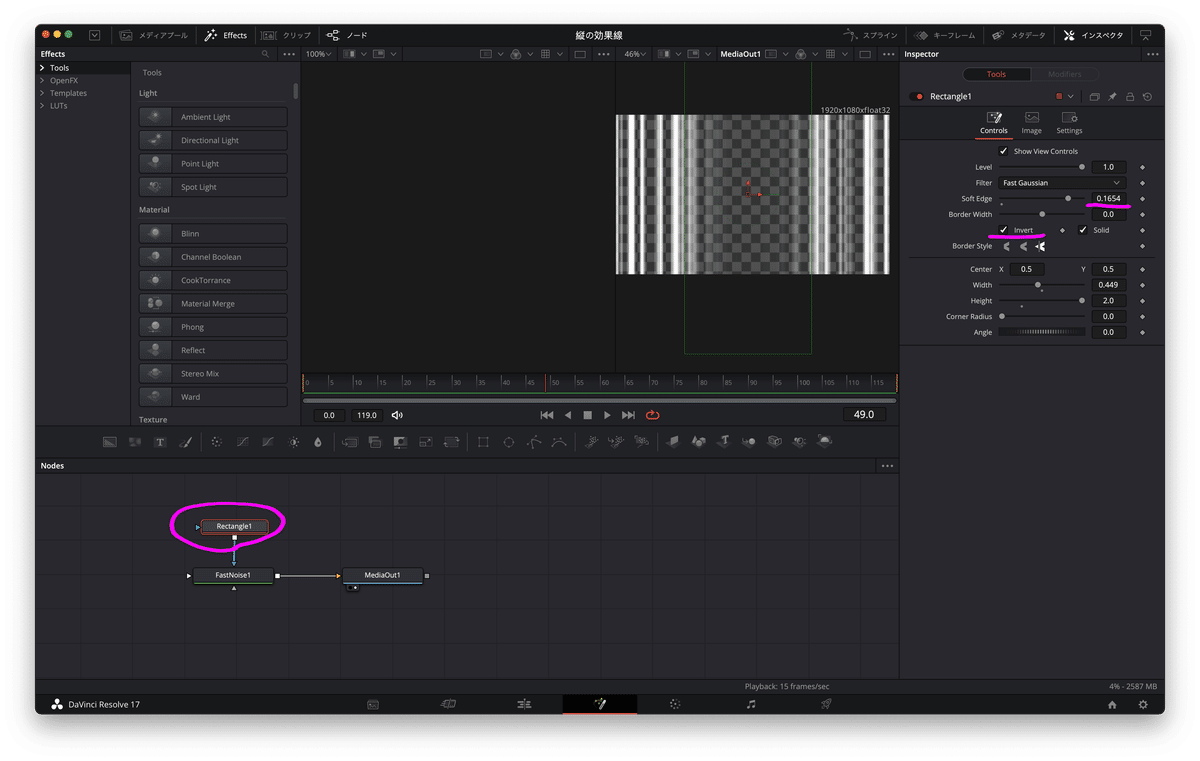Screen dimensions: 1200x761
Task: Collapse the Tools tree item
Action: tap(42, 68)
